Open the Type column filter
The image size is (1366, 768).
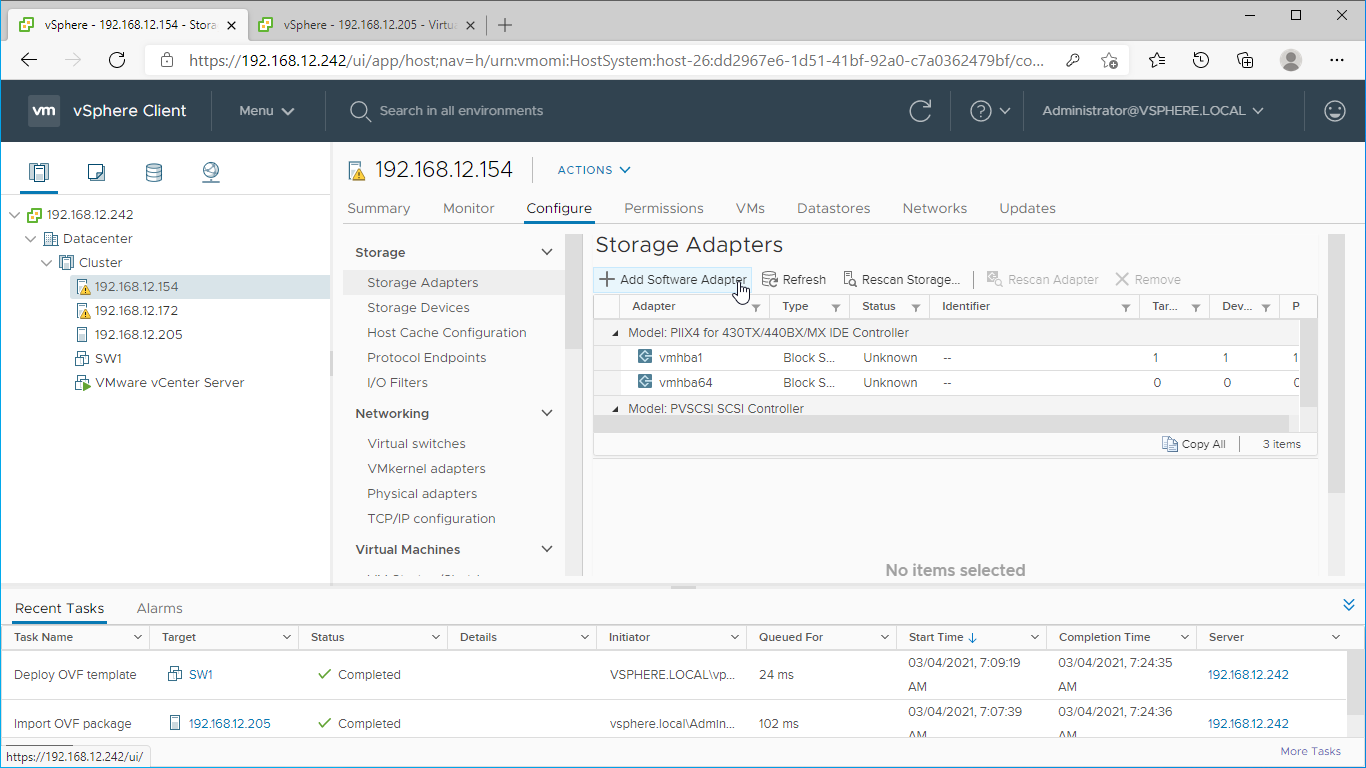pyautogui.click(x=836, y=308)
